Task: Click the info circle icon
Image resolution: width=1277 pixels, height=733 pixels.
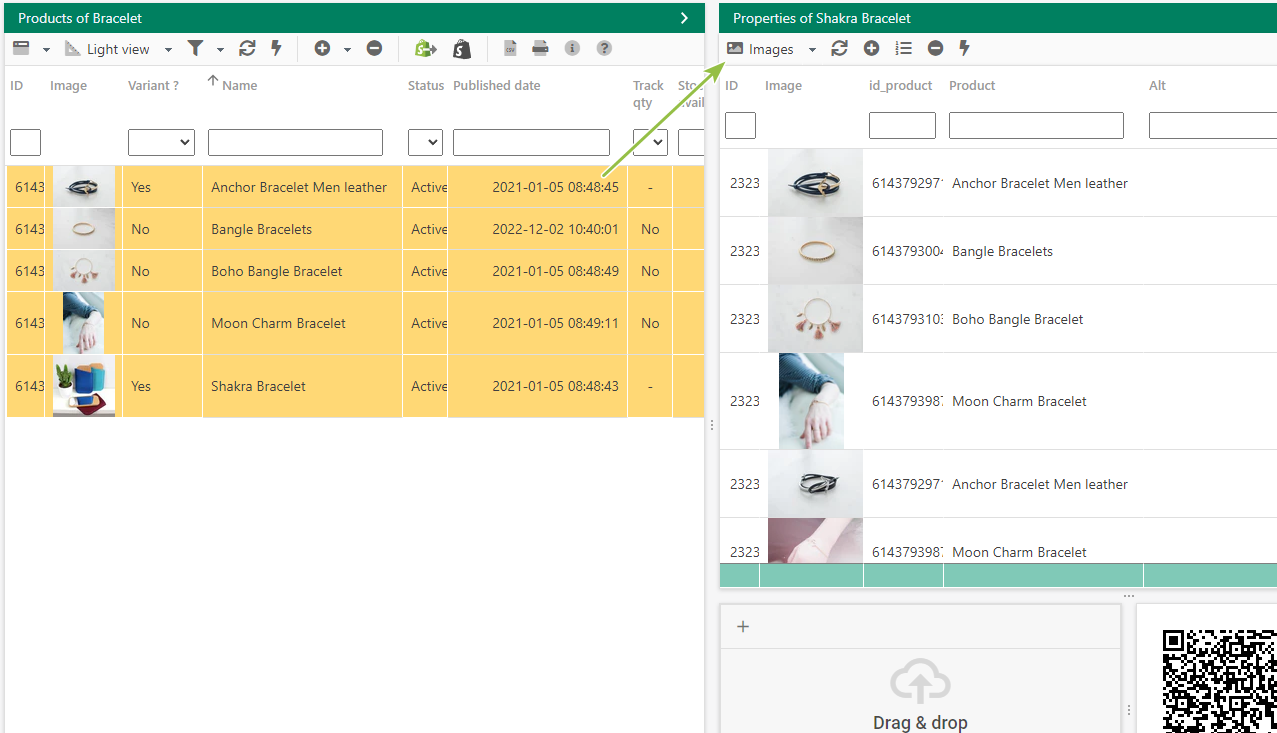Action: pyautogui.click(x=572, y=48)
